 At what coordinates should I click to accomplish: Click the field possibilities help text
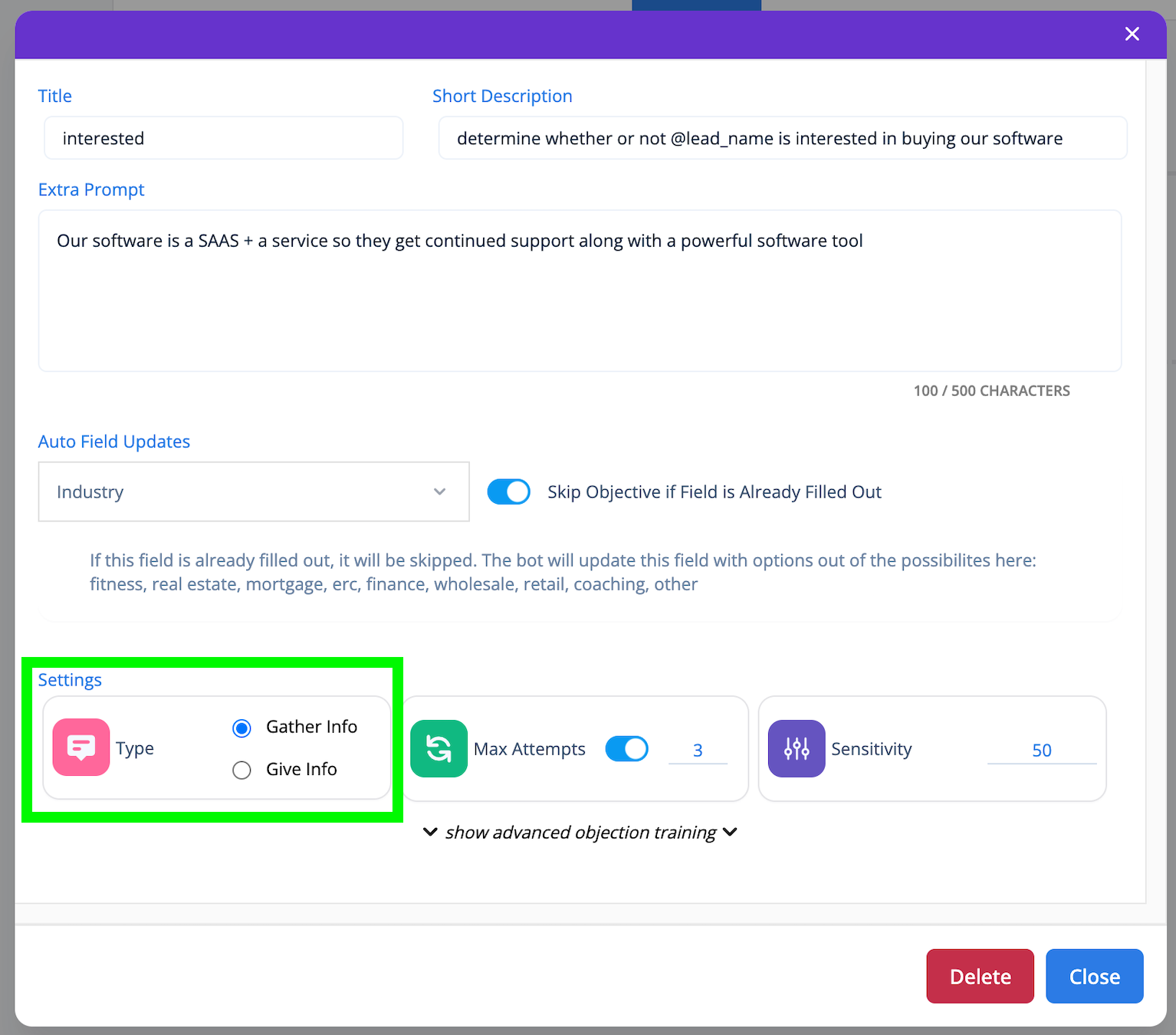pyautogui.click(x=563, y=572)
